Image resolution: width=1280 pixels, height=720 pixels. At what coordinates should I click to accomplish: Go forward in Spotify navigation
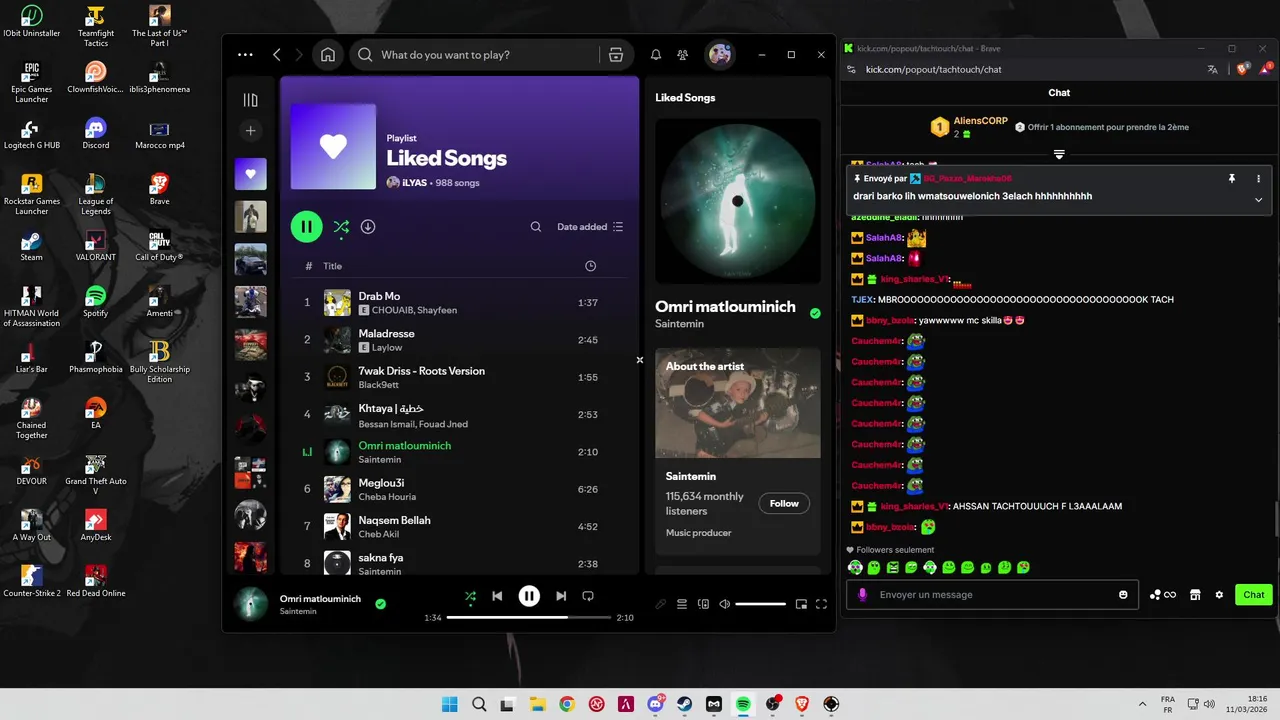(299, 55)
